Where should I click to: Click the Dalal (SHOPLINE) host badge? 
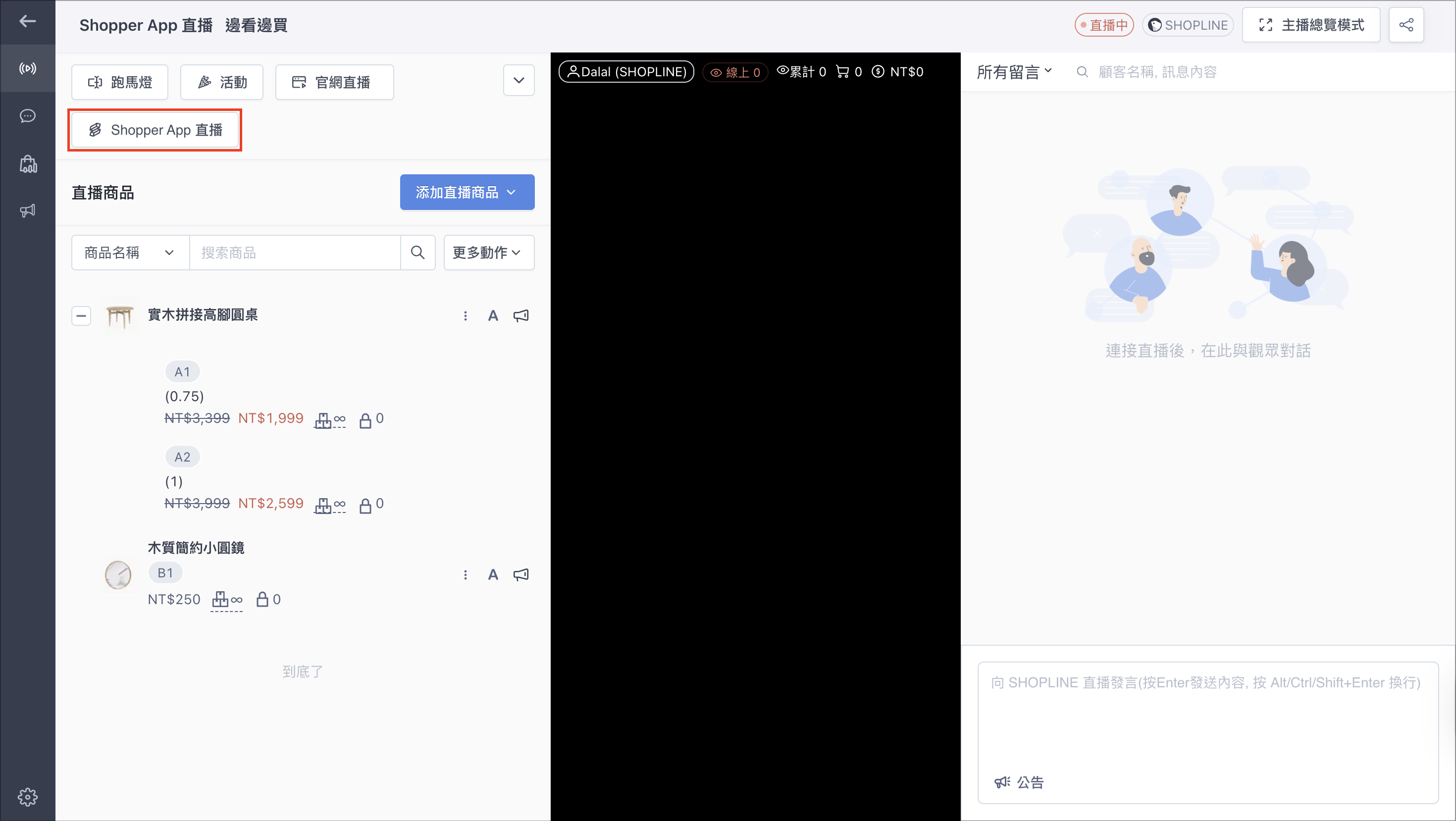coord(626,72)
